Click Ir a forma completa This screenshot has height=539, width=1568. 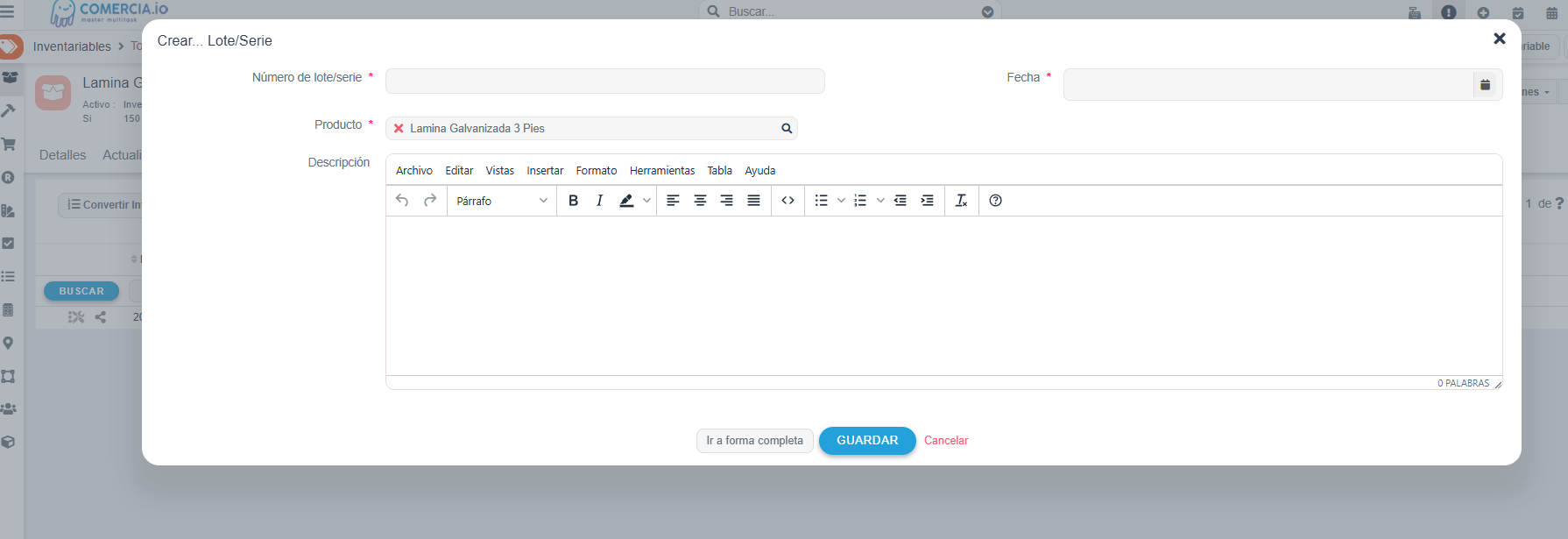click(x=755, y=441)
